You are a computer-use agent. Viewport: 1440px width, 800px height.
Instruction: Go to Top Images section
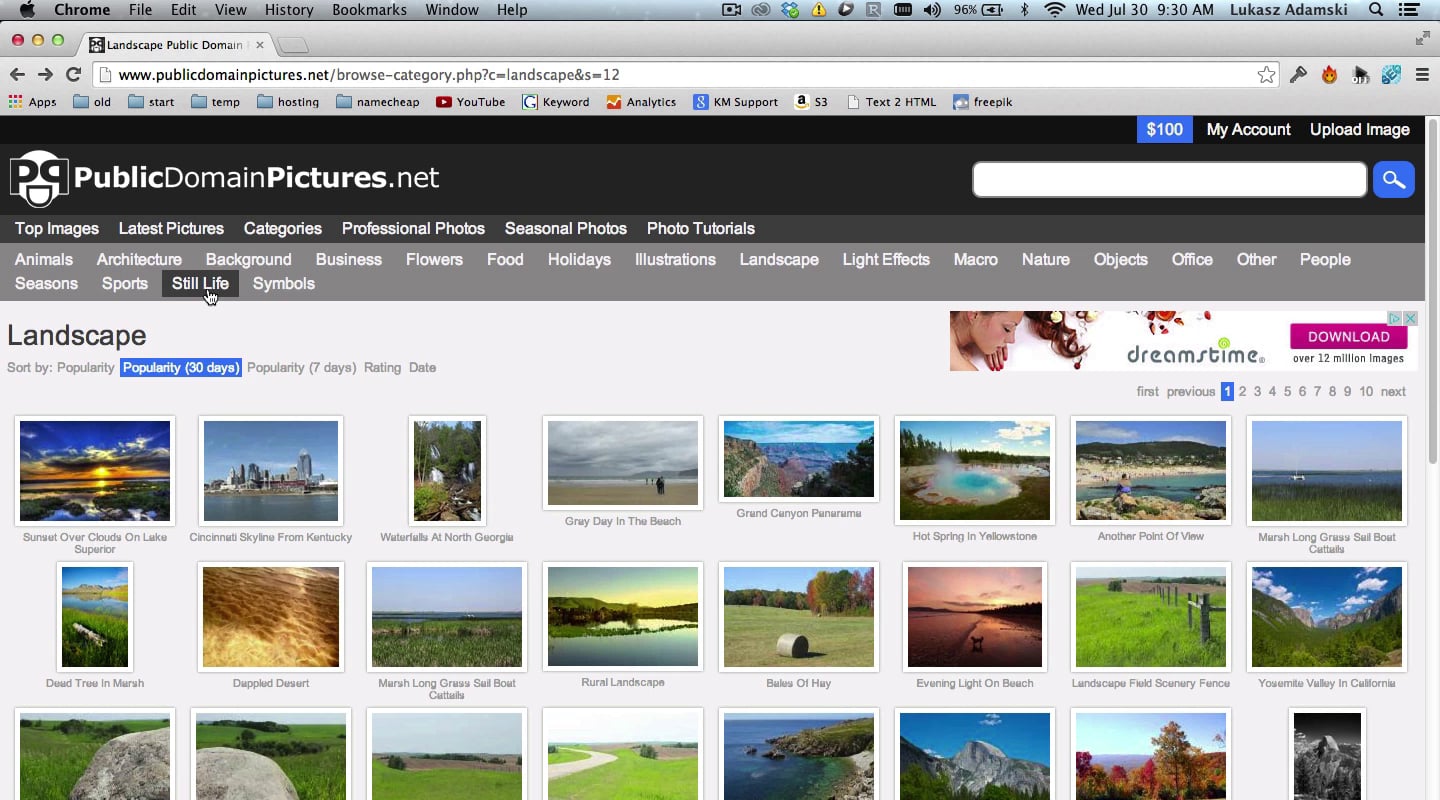click(57, 229)
